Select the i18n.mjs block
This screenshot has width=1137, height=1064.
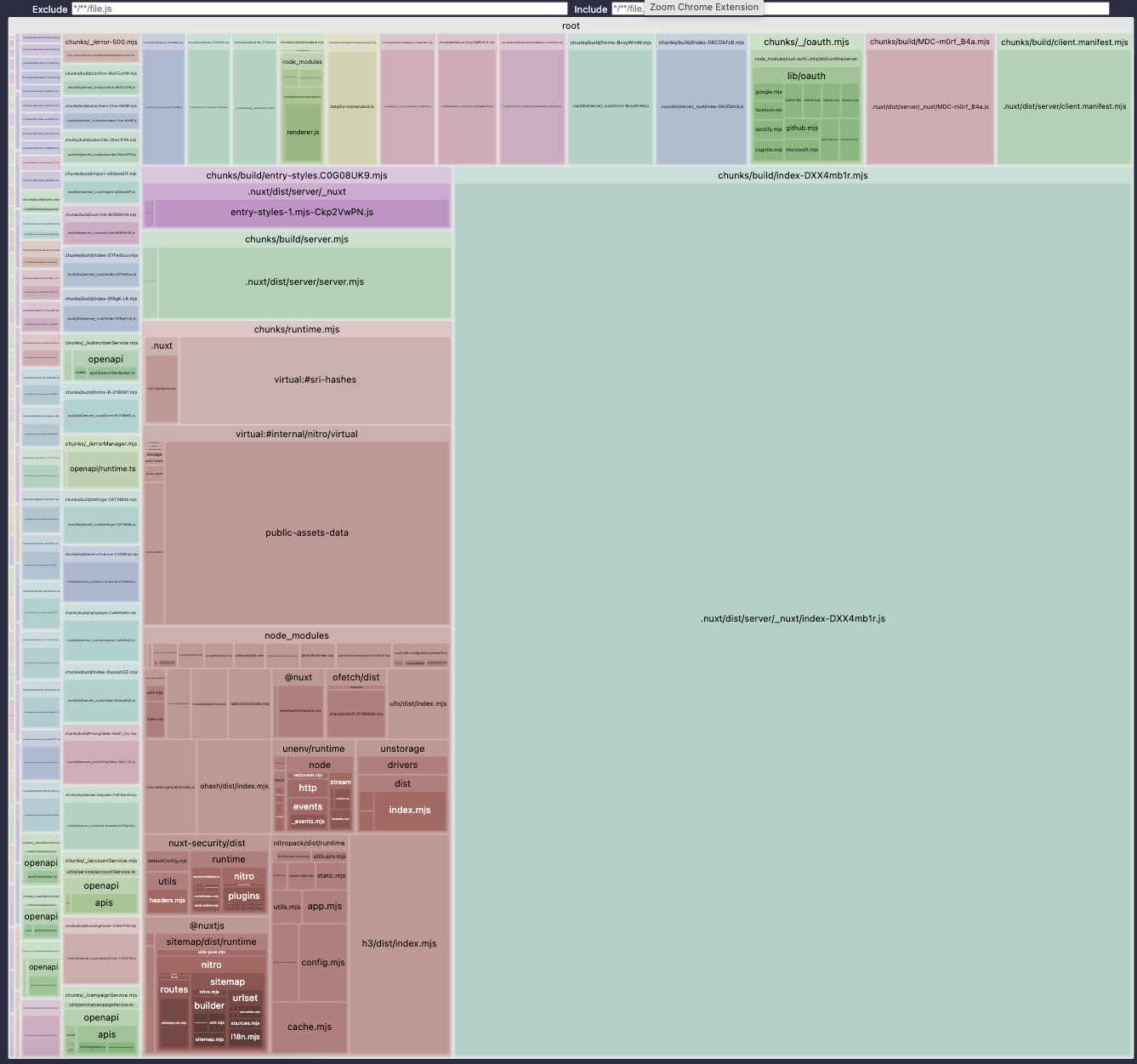point(245,1037)
